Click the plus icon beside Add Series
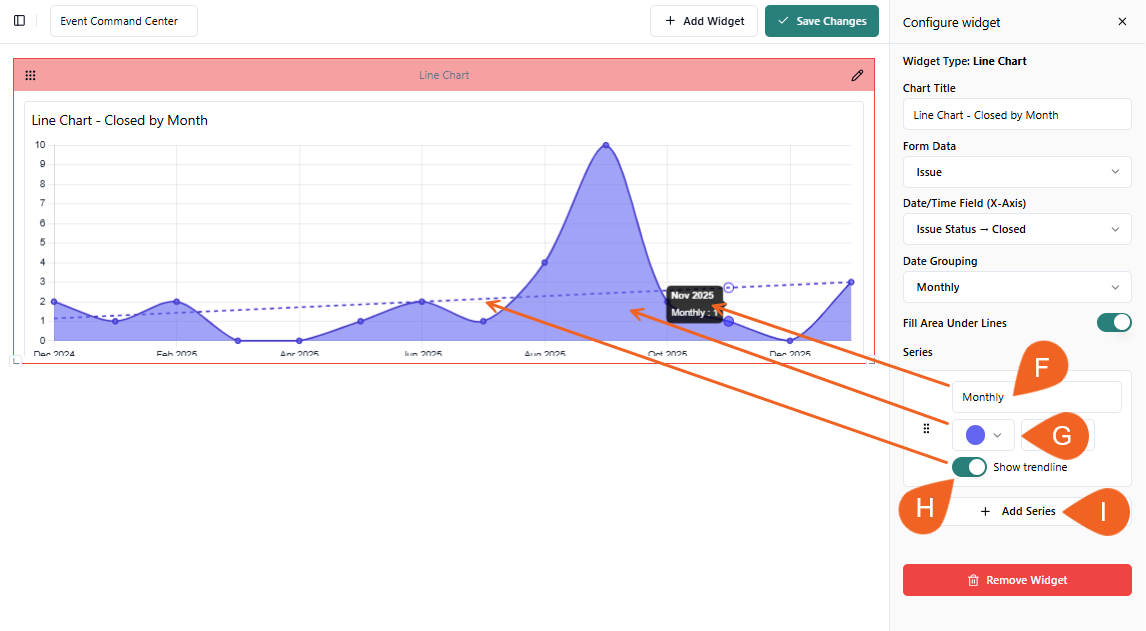Image resolution: width=1146 pixels, height=631 pixels. pos(985,511)
